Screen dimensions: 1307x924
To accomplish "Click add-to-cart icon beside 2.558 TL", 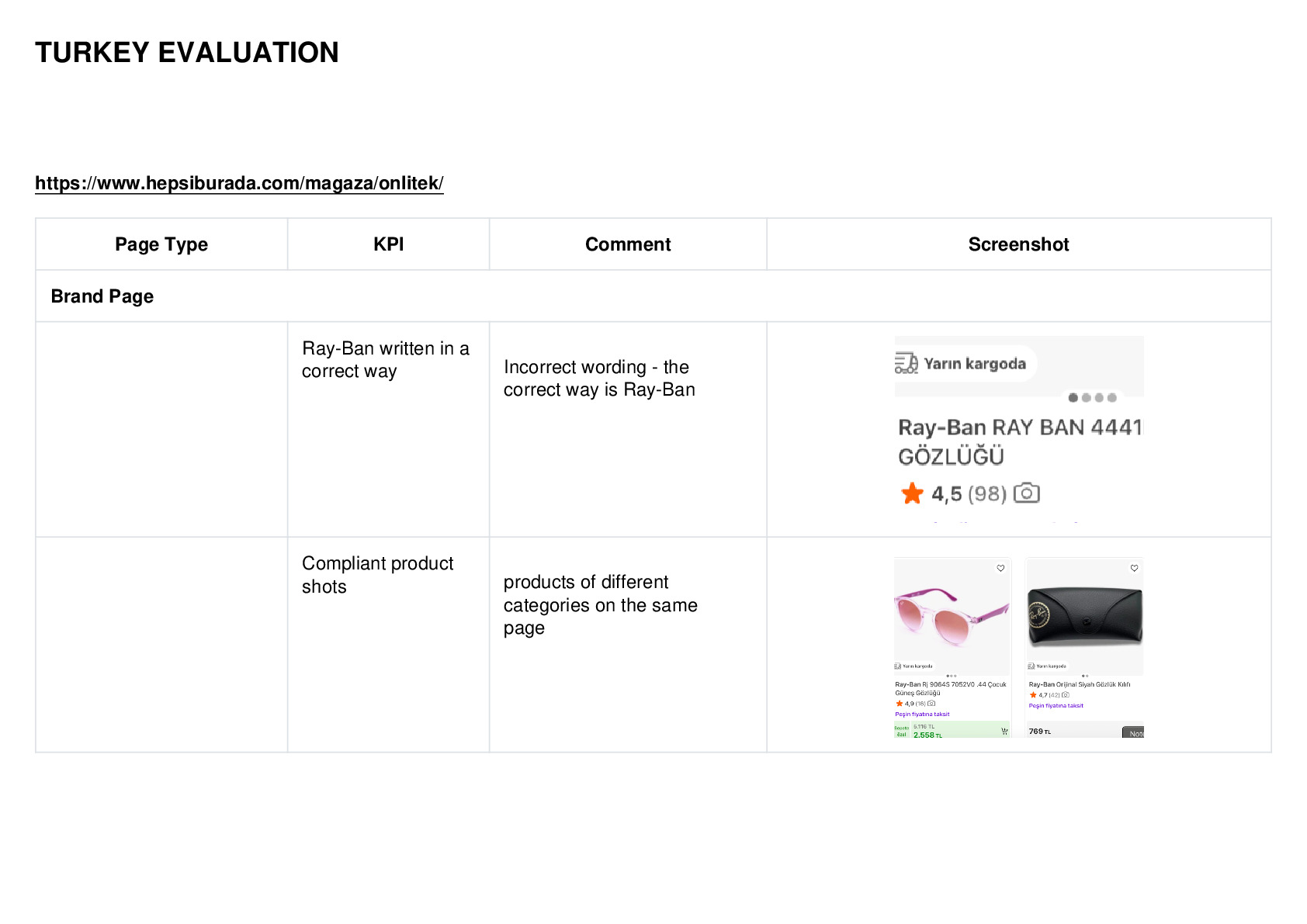I will coord(1004,731).
